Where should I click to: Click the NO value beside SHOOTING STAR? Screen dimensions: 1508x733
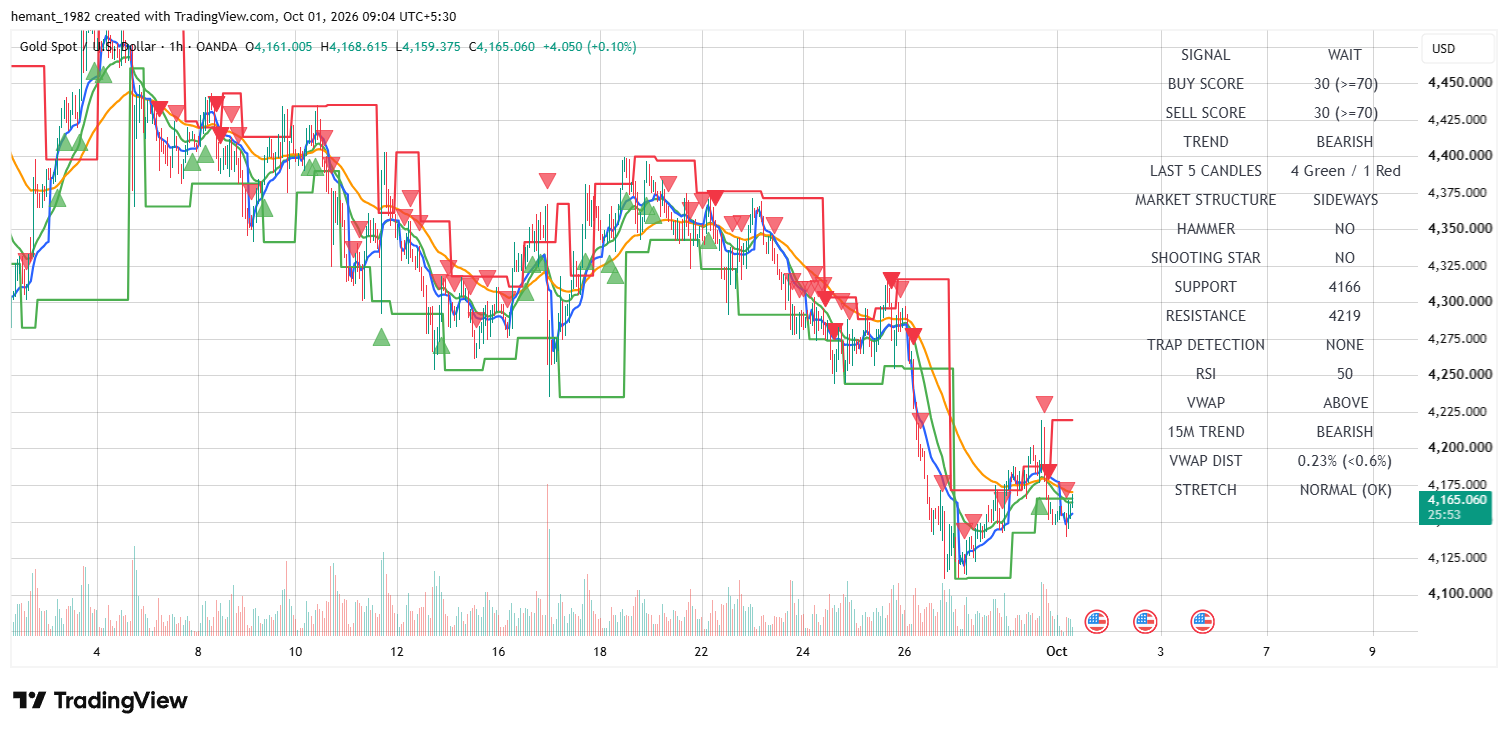tap(1345, 258)
